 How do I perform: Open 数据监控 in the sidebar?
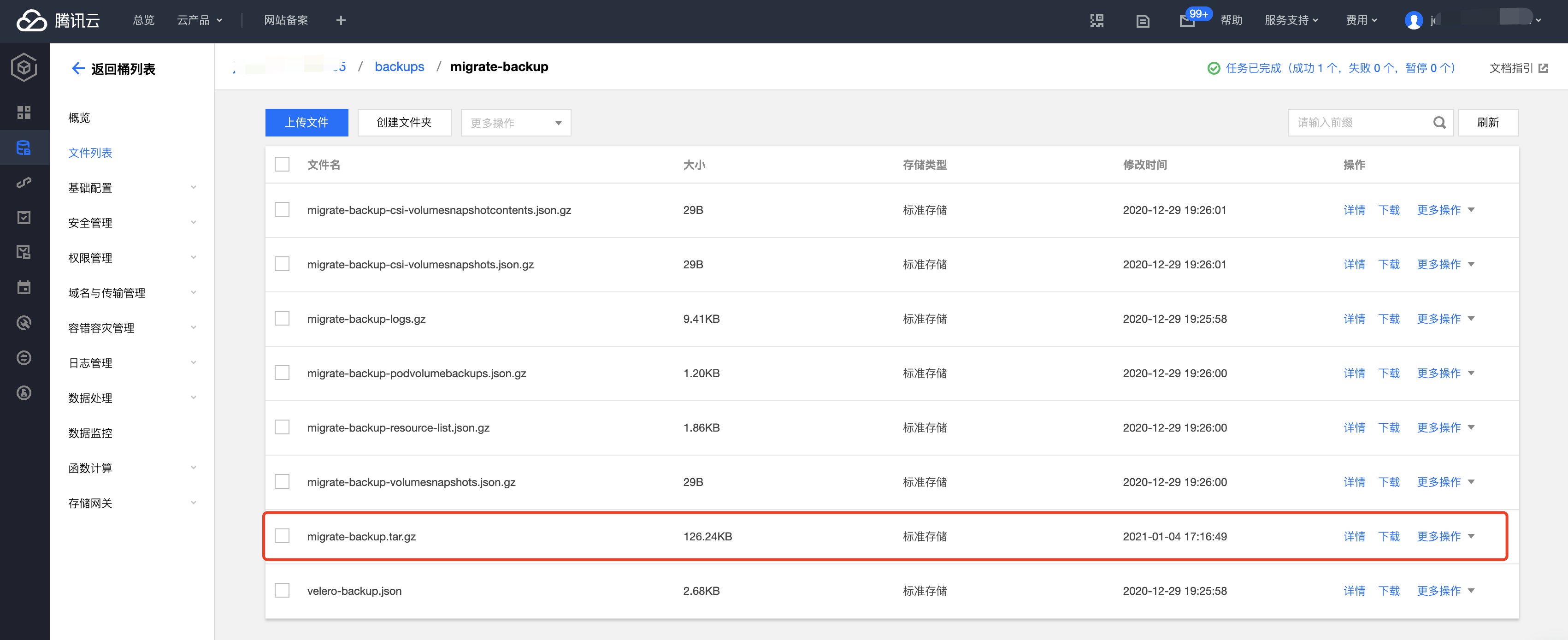coord(90,433)
